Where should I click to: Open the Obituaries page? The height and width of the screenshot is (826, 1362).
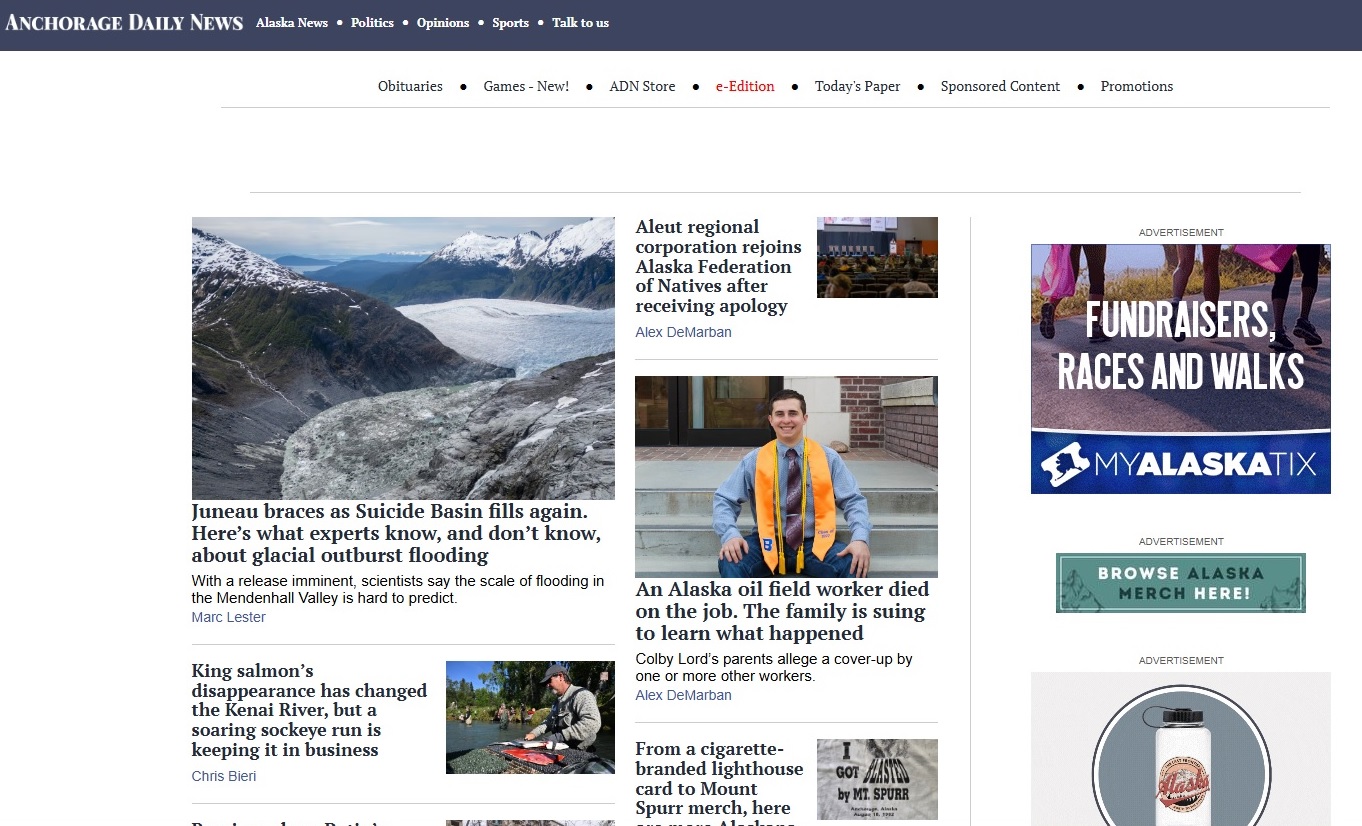pos(410,87)
